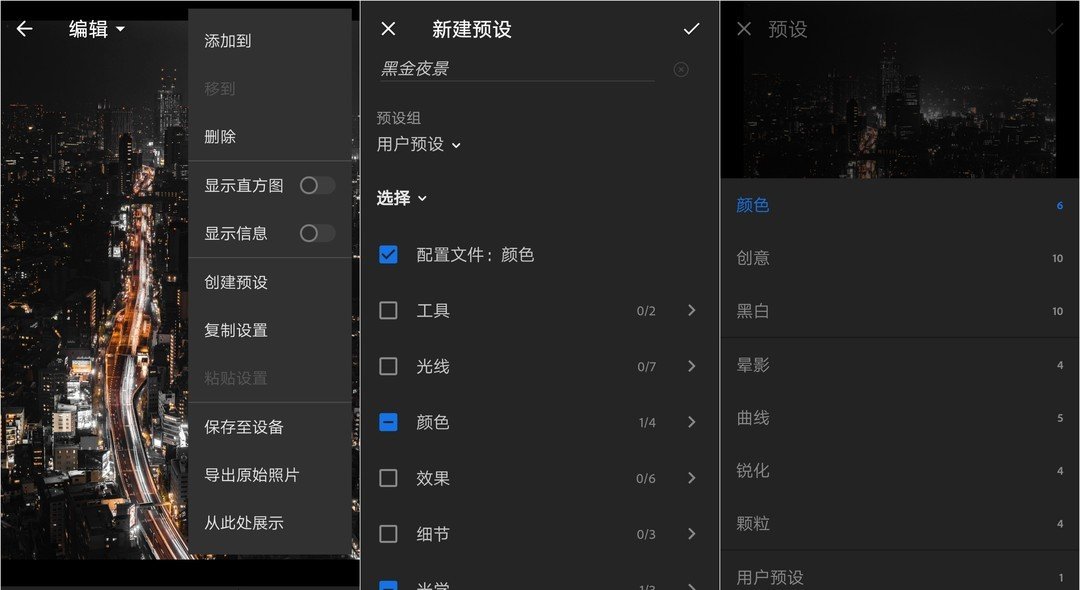Uncheck the 配置文件：颜色 checkbox
Image resolution: width=1080 pixels, height=590 pixels.
click(389, 255)
